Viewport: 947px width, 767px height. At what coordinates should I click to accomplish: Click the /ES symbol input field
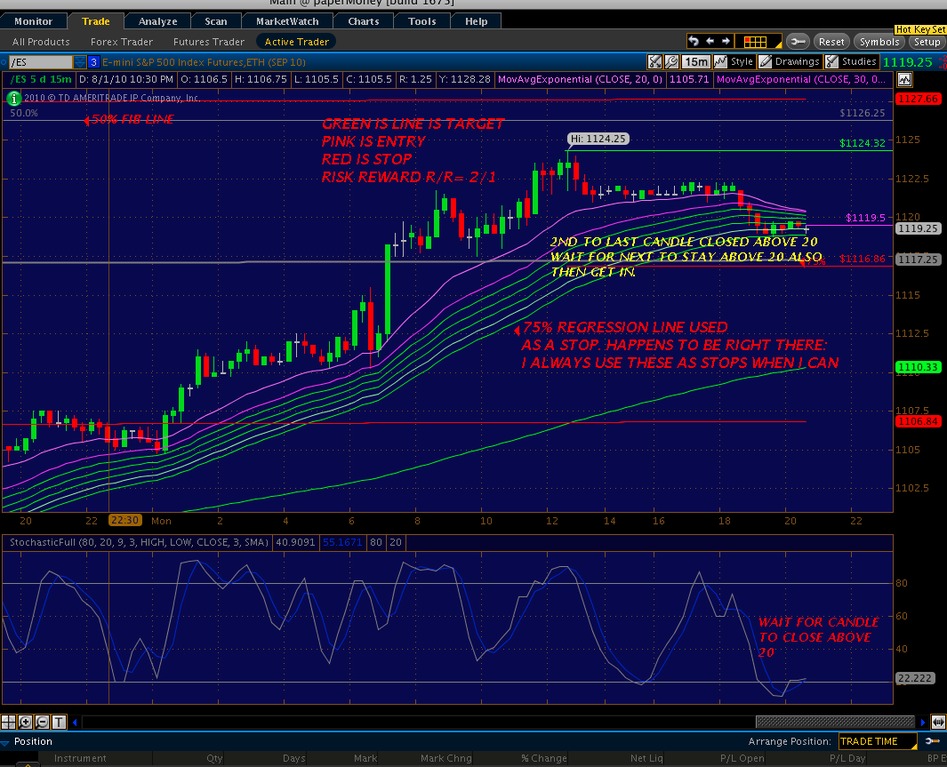[x=40, y=62]
